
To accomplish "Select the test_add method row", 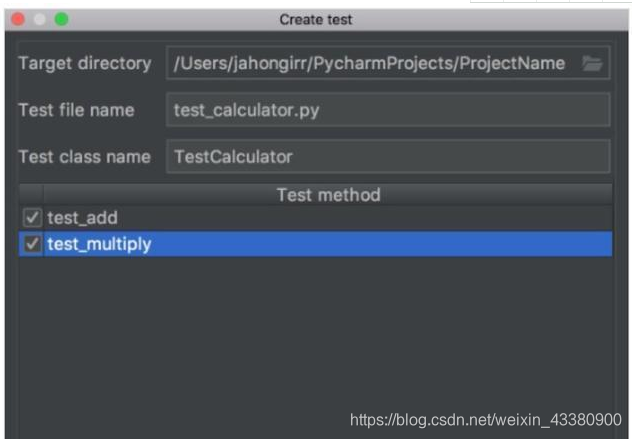I will pos(300,218).
